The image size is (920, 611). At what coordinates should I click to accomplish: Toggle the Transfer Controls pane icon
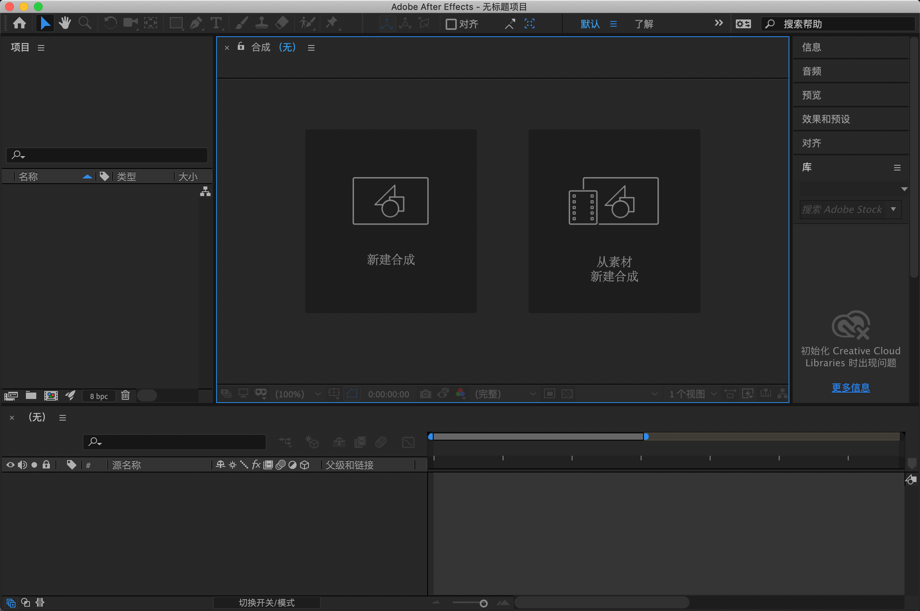[26, 603]
